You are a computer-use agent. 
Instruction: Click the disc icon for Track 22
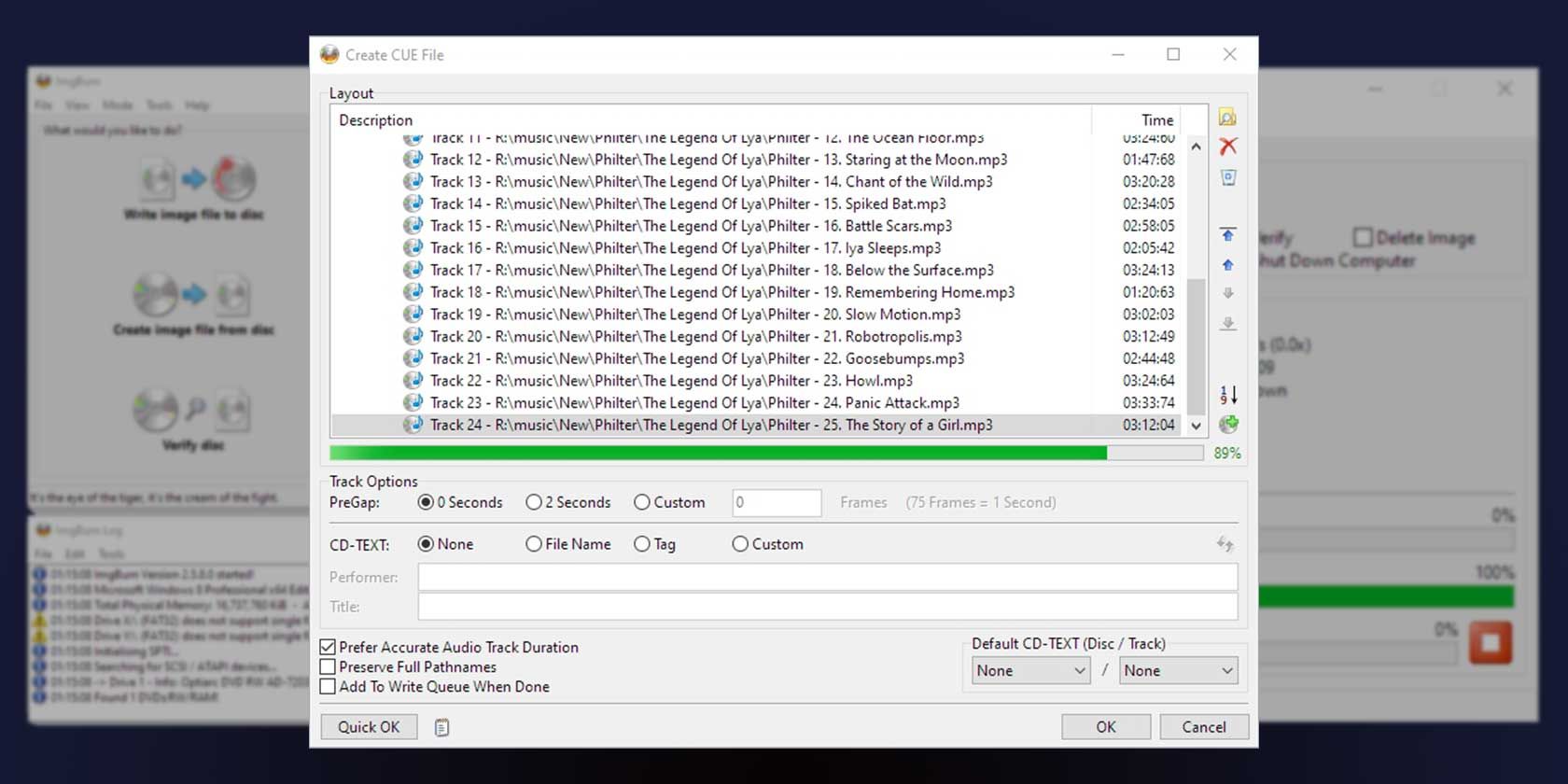413,381
